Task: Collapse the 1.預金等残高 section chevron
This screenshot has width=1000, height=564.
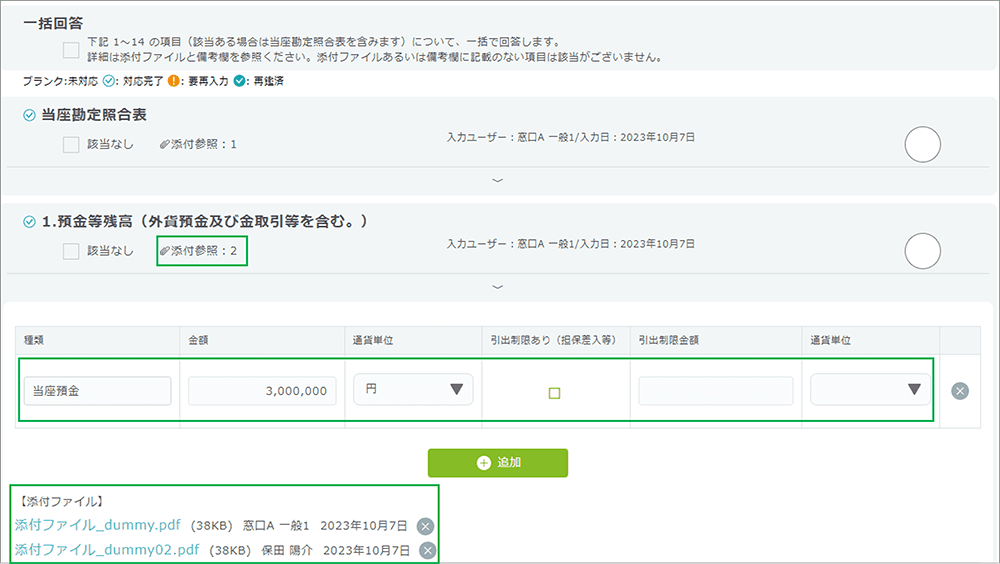Action: [498, 287]
